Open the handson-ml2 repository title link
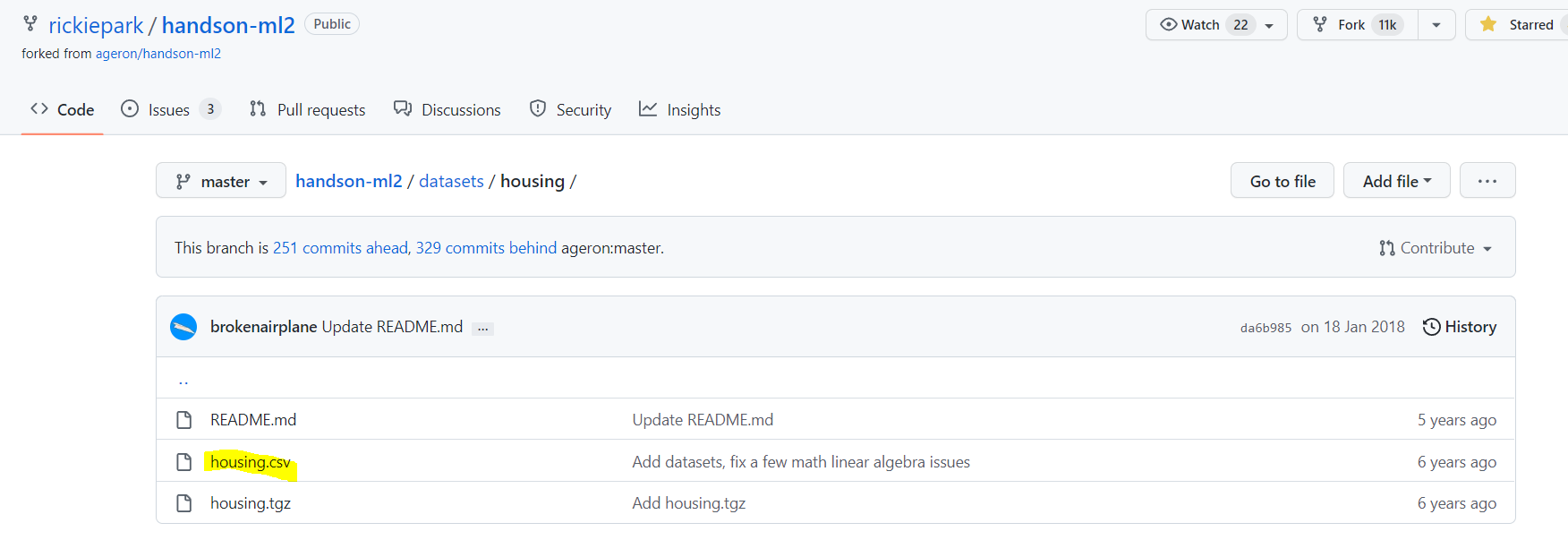 [228, 25]
